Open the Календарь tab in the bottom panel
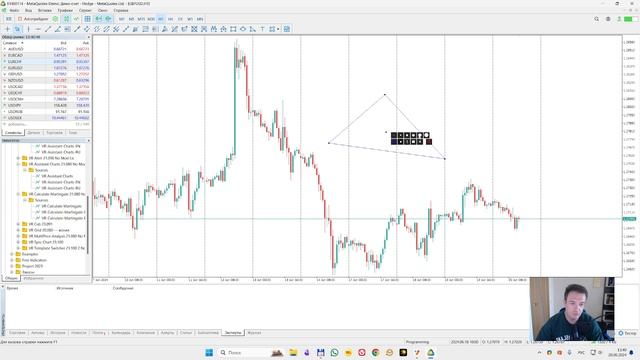 click(121, 333)
